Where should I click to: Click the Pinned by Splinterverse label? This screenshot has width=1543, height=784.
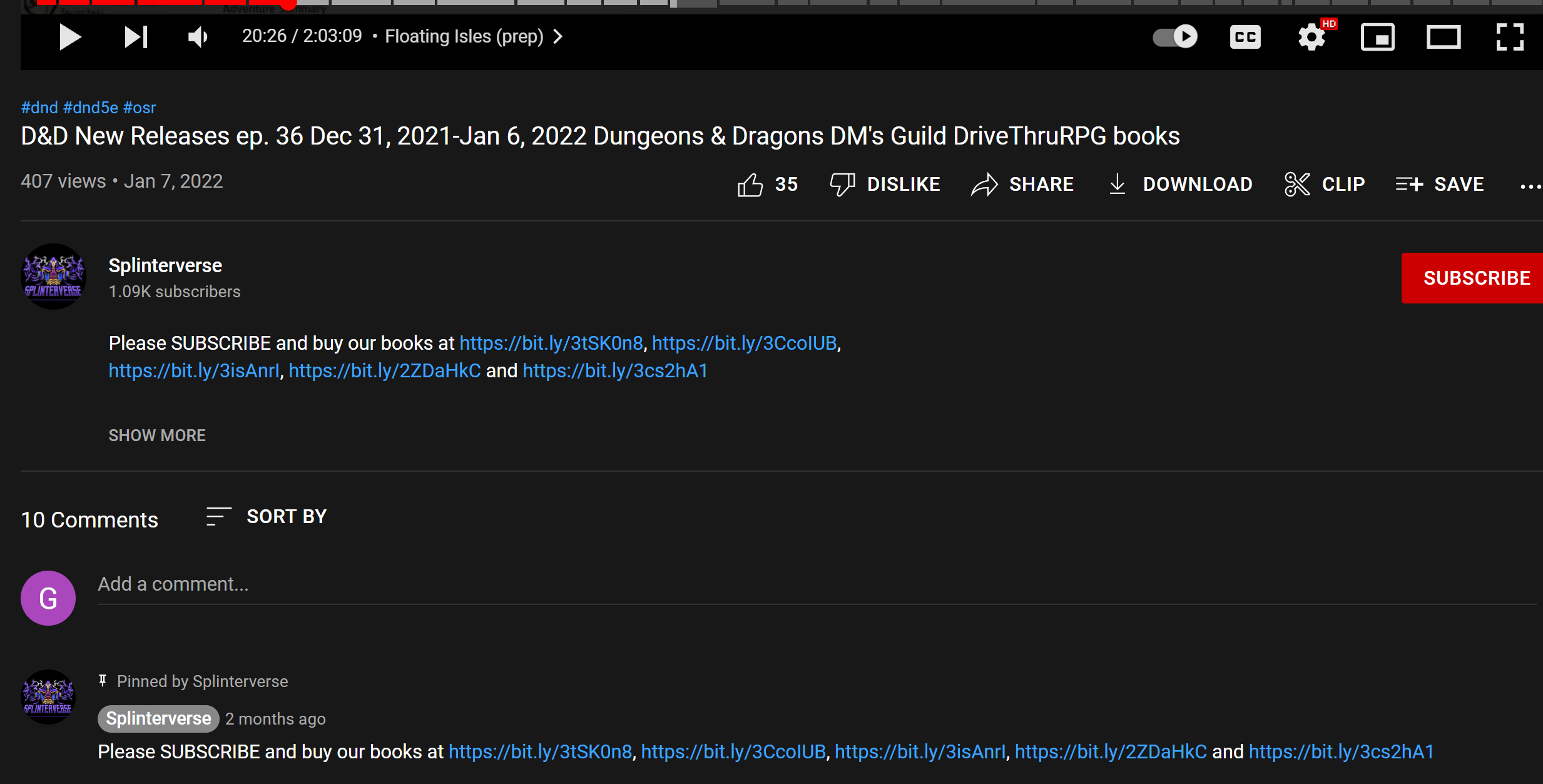(x=202, y=681)
